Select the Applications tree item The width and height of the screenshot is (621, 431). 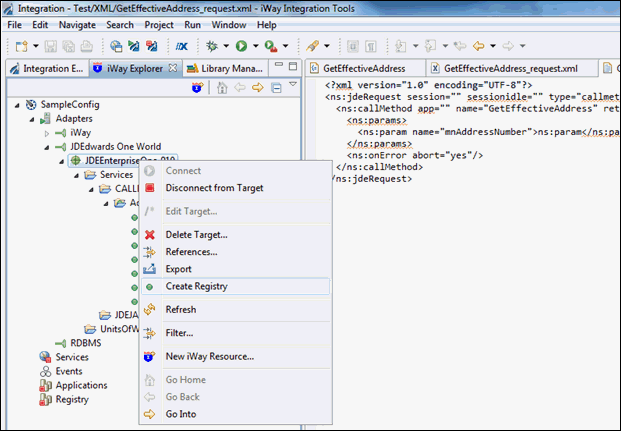pyautogui.click(x=81, y=385)
